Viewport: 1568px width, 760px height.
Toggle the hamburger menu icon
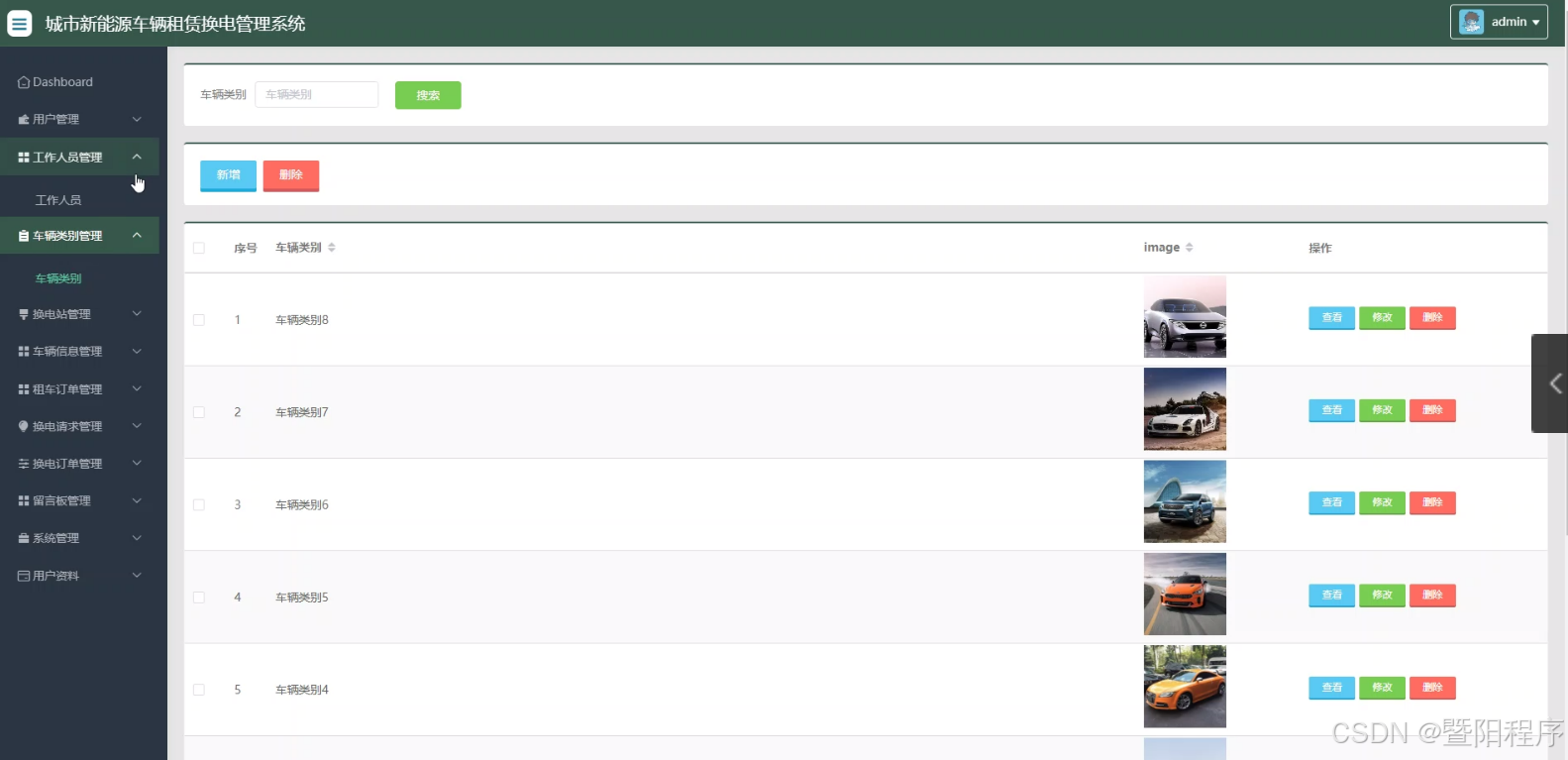(20, 23)
